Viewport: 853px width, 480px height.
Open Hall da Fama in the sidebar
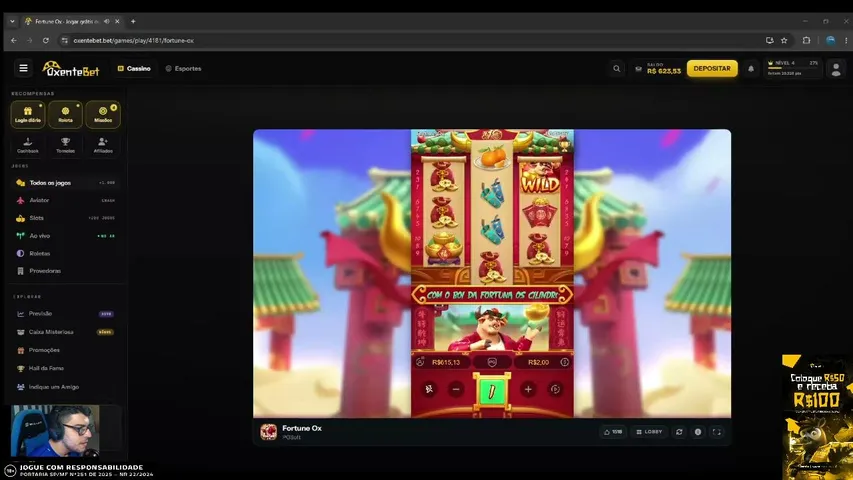pos(65,368)
